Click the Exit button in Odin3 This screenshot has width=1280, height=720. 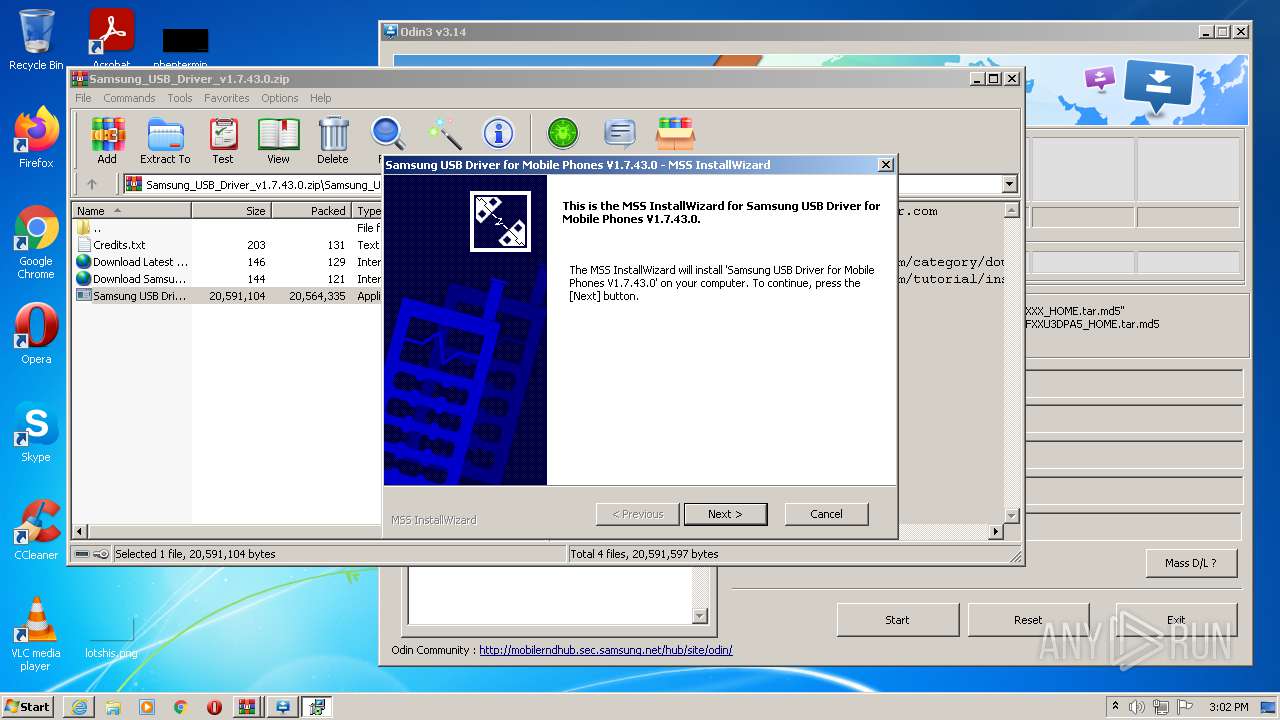[1176, 620]
